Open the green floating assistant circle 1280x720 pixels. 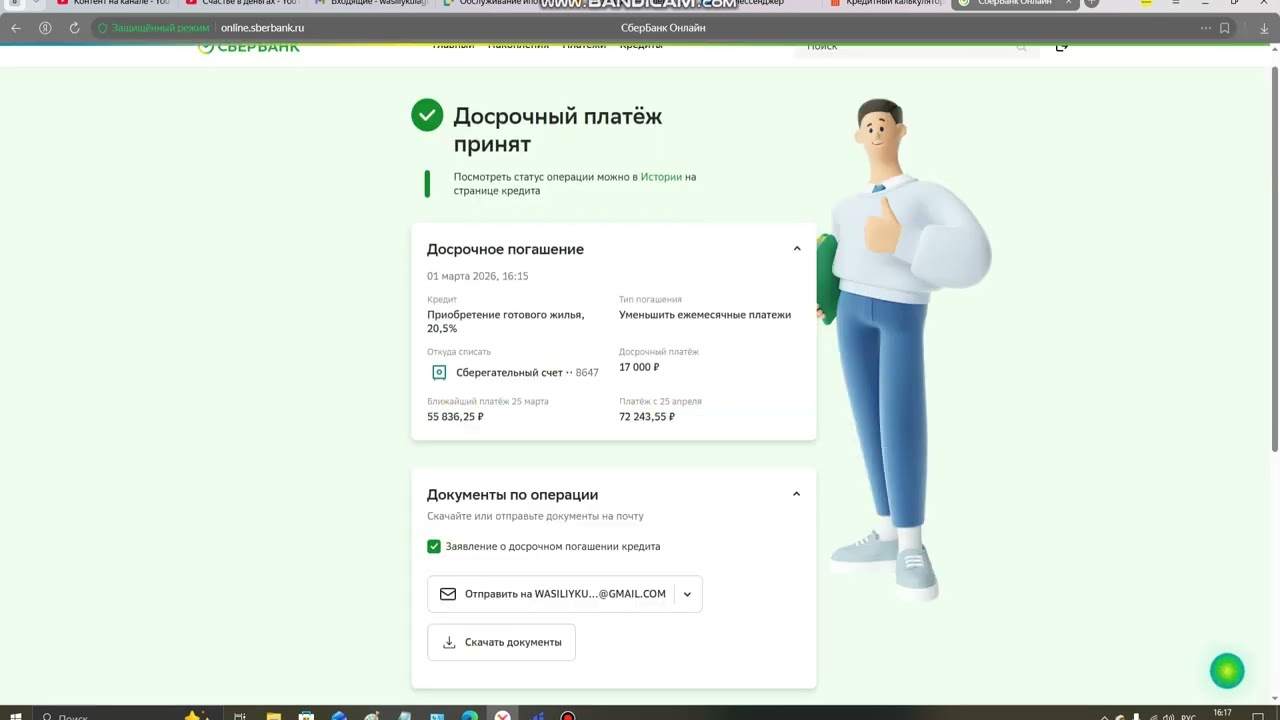coord(1227,671)
